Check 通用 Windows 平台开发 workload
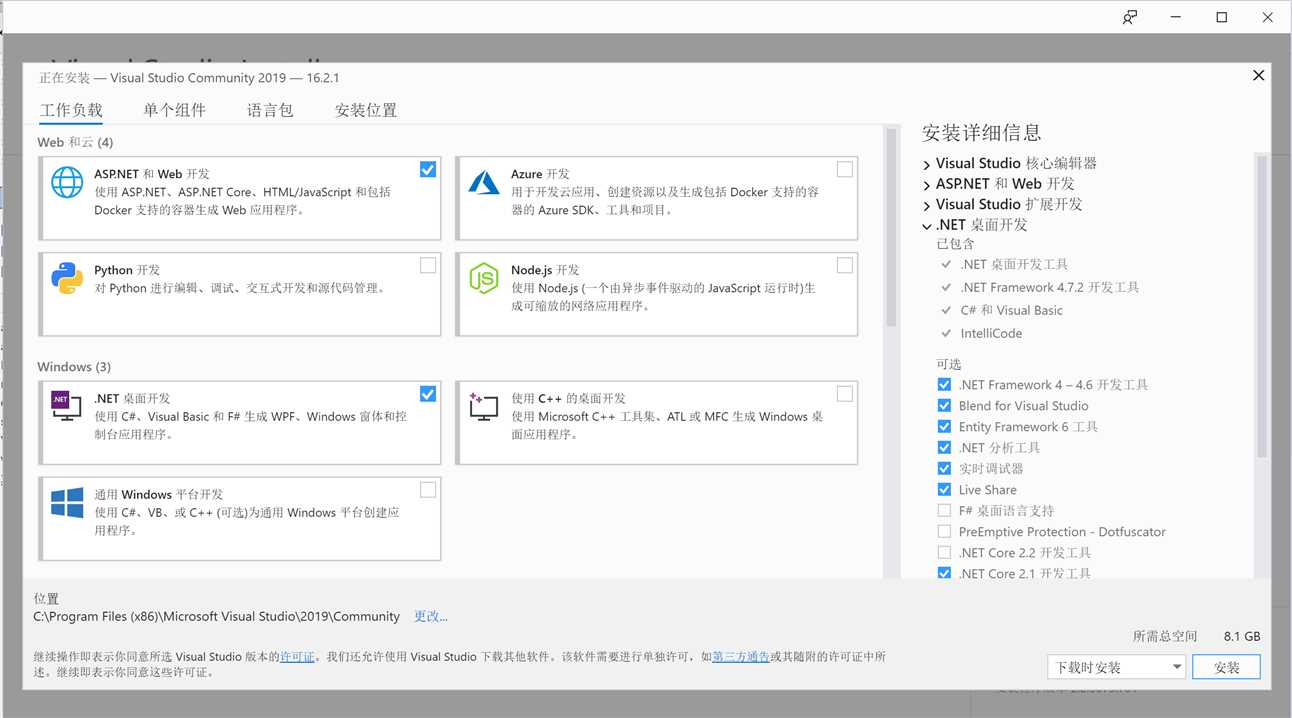This screenshot has width=1292, height=718. coord(428,489)
